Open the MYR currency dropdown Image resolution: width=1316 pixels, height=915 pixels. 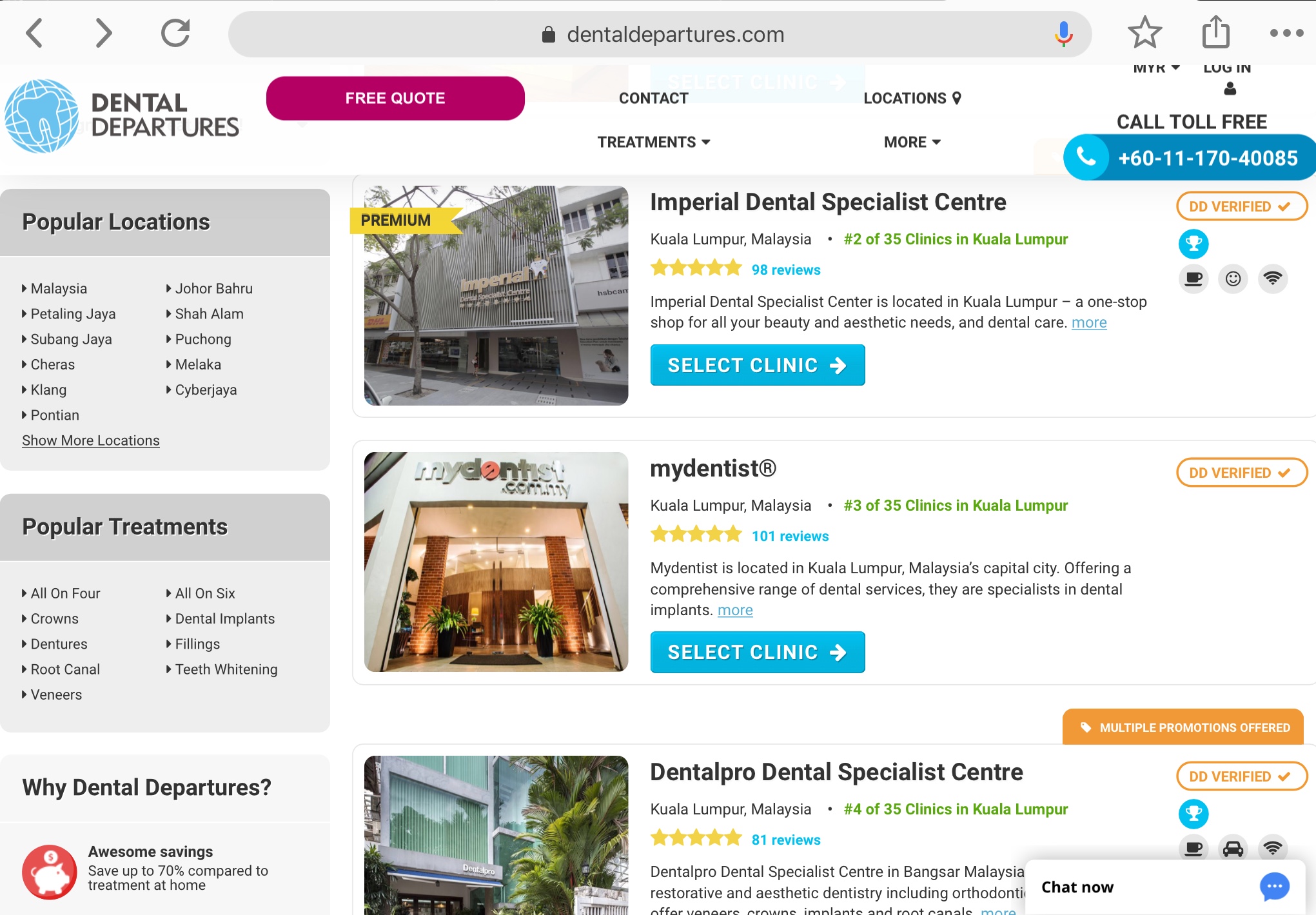click(x=1156, y=68)
